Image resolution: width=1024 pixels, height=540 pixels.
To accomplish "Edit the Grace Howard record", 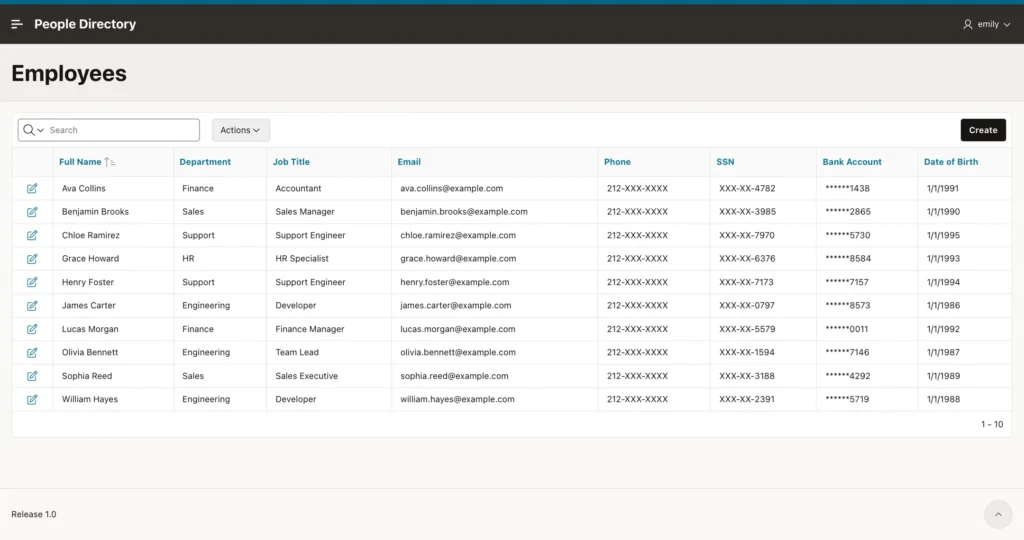I will [x=32, y=259].
